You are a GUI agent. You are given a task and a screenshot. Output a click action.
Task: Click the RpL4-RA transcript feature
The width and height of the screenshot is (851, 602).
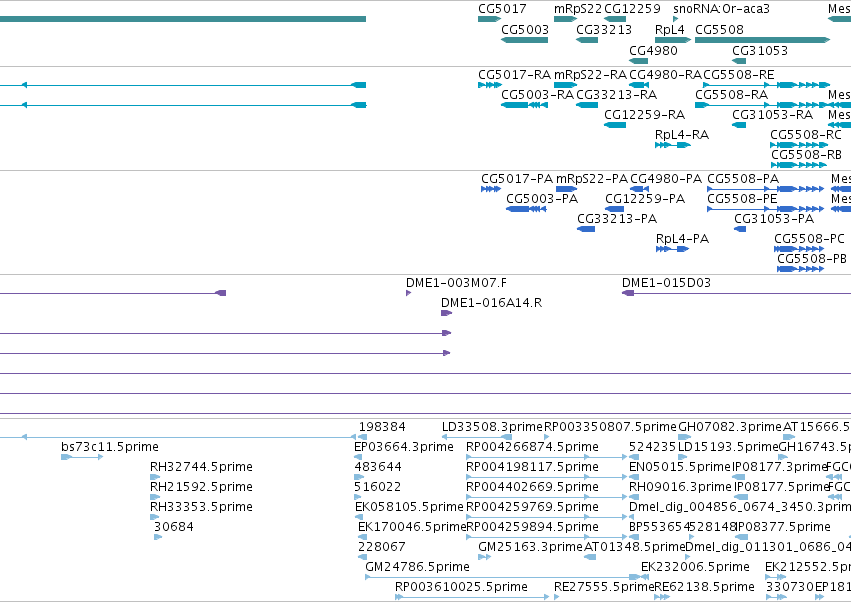672,145
